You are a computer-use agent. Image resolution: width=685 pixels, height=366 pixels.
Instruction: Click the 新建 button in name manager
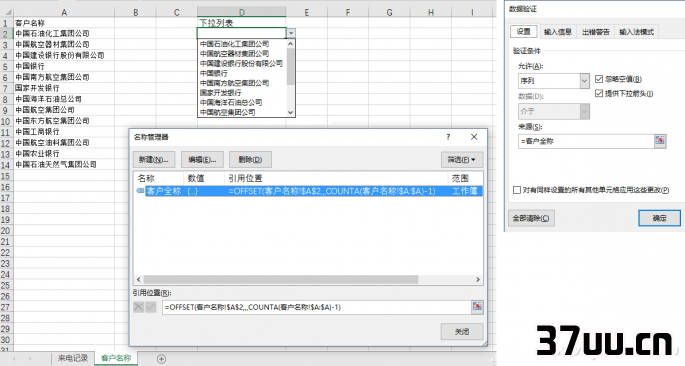coord(154,160)
